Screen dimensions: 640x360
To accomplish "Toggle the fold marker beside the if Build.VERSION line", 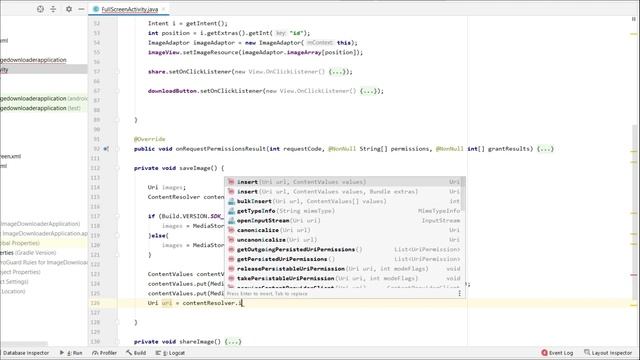I will tap(117, 216).
